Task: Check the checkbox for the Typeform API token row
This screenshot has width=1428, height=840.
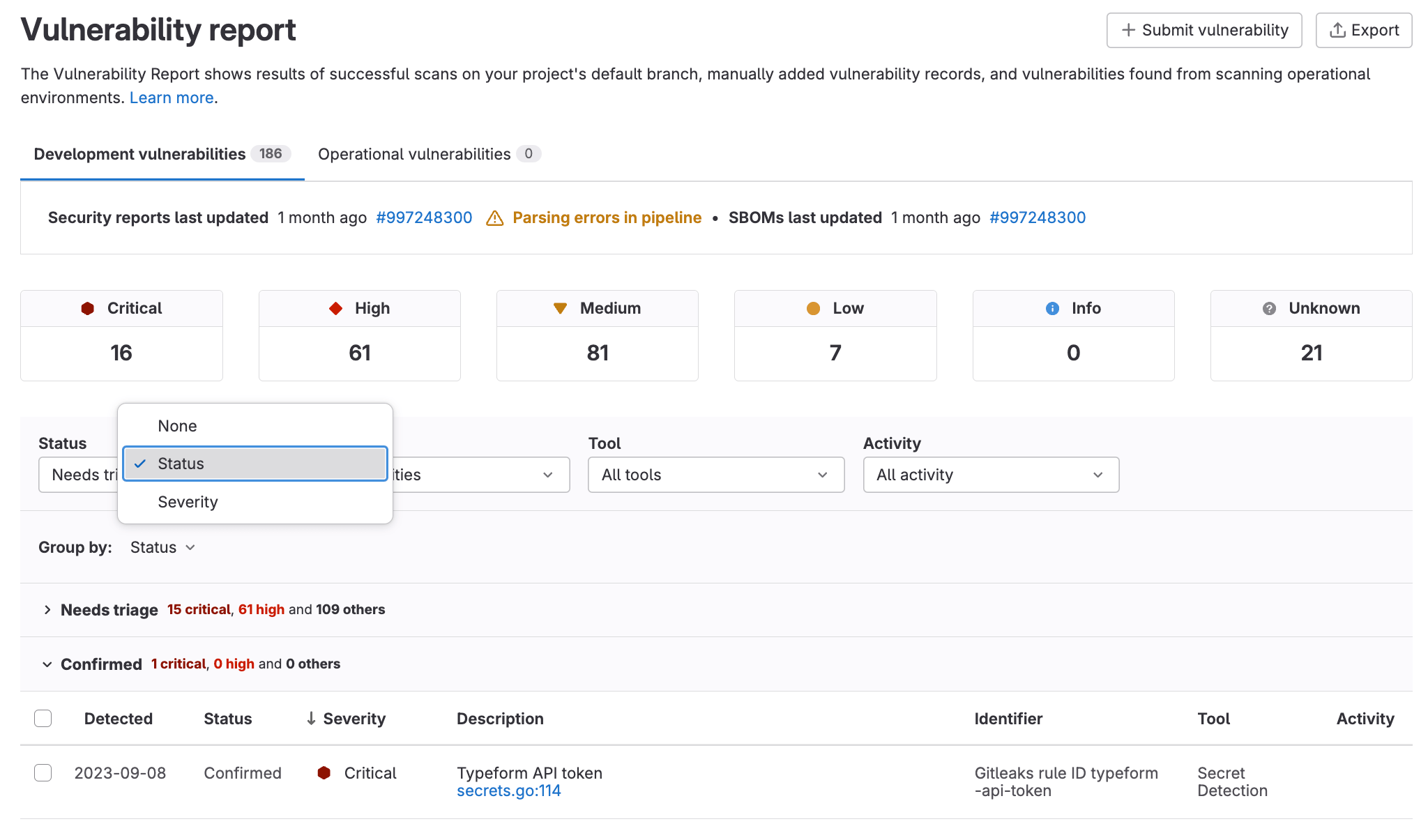Action: click(x=43, y=772)
